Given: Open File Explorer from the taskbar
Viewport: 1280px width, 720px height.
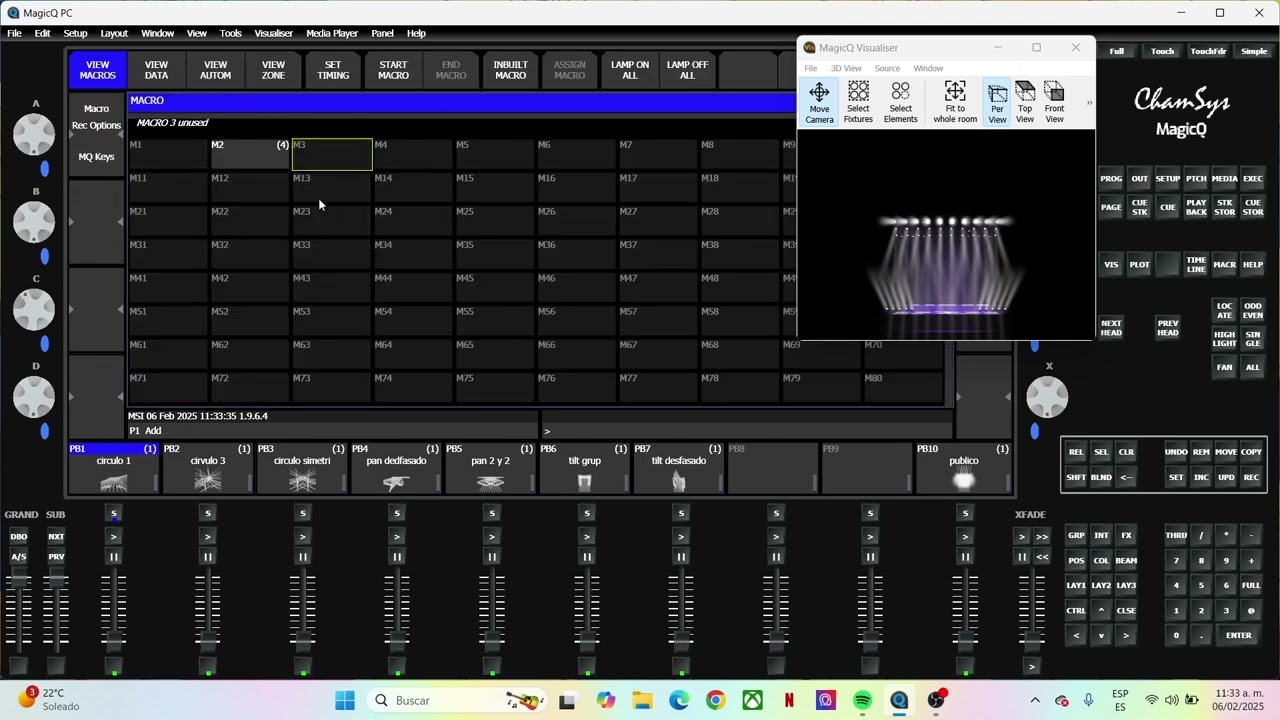Looking at the screenshot, I should coord(642,700).
